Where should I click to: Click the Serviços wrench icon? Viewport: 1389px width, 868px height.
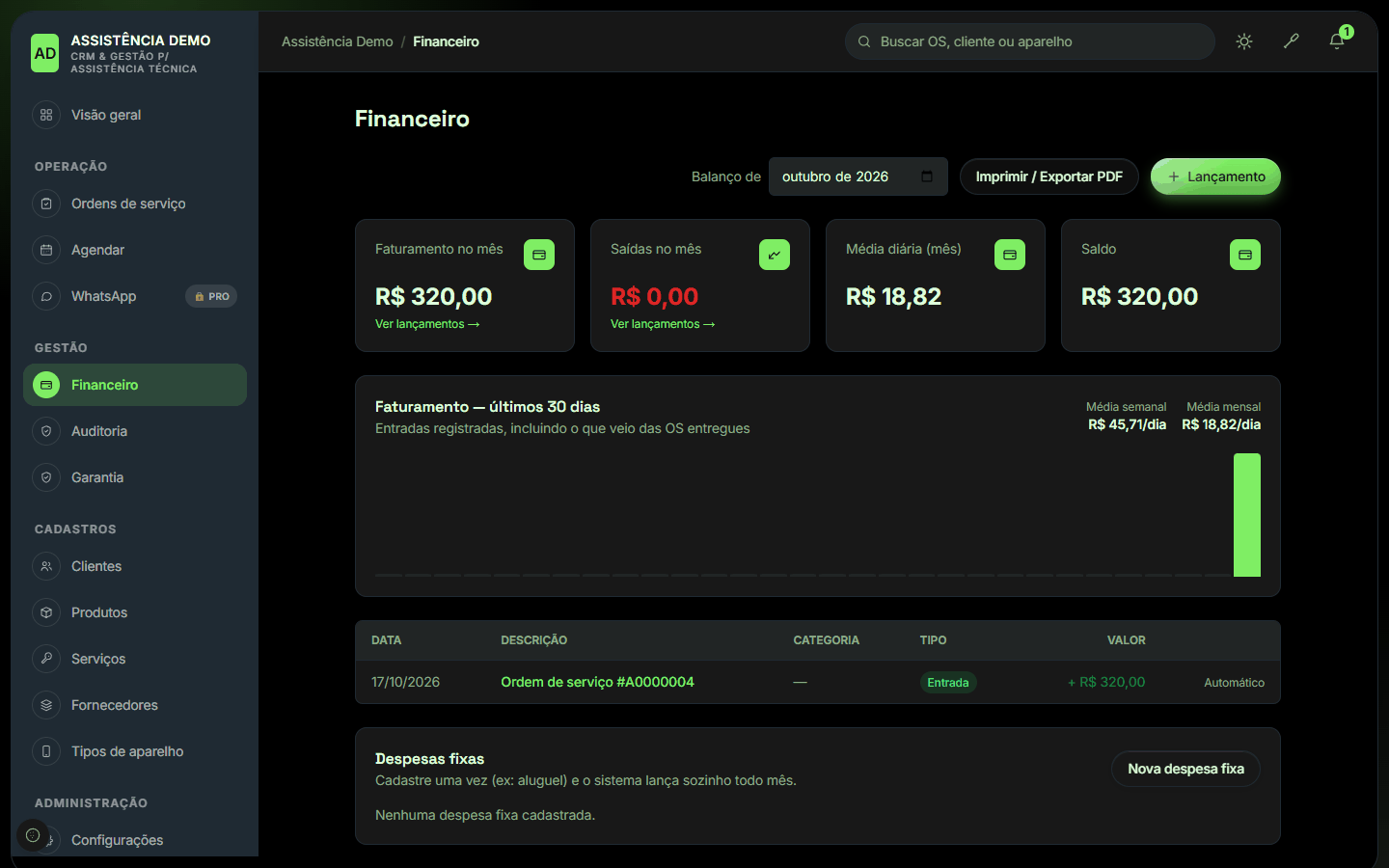tap(46, 659)
